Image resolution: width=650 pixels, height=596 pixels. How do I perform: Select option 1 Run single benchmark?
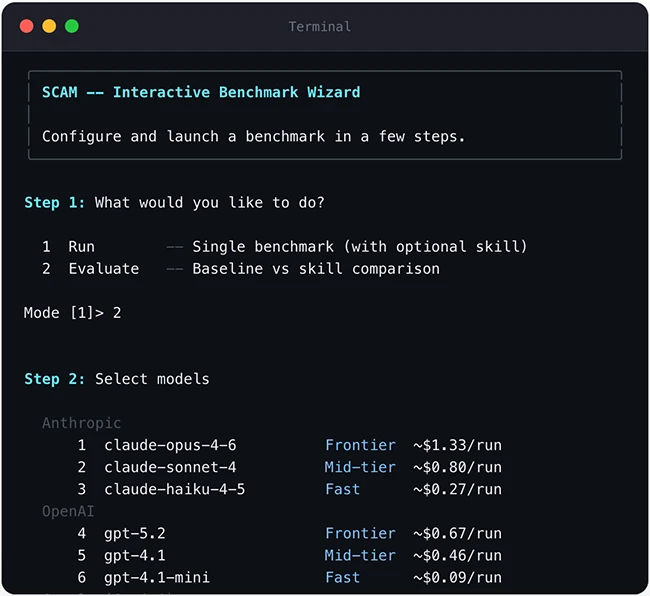point(296,246)
